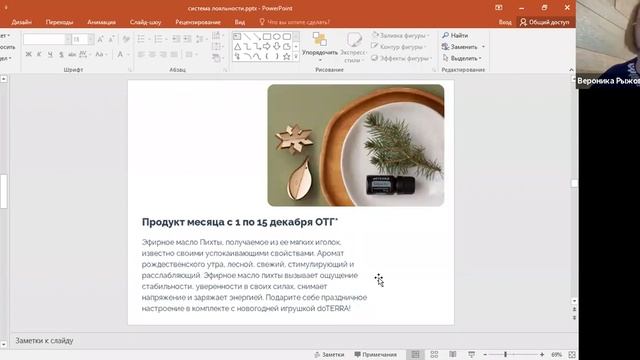The image size is (640, 360).
Task: Switch to Normal view icon
Action: click(x=415, y=354)
